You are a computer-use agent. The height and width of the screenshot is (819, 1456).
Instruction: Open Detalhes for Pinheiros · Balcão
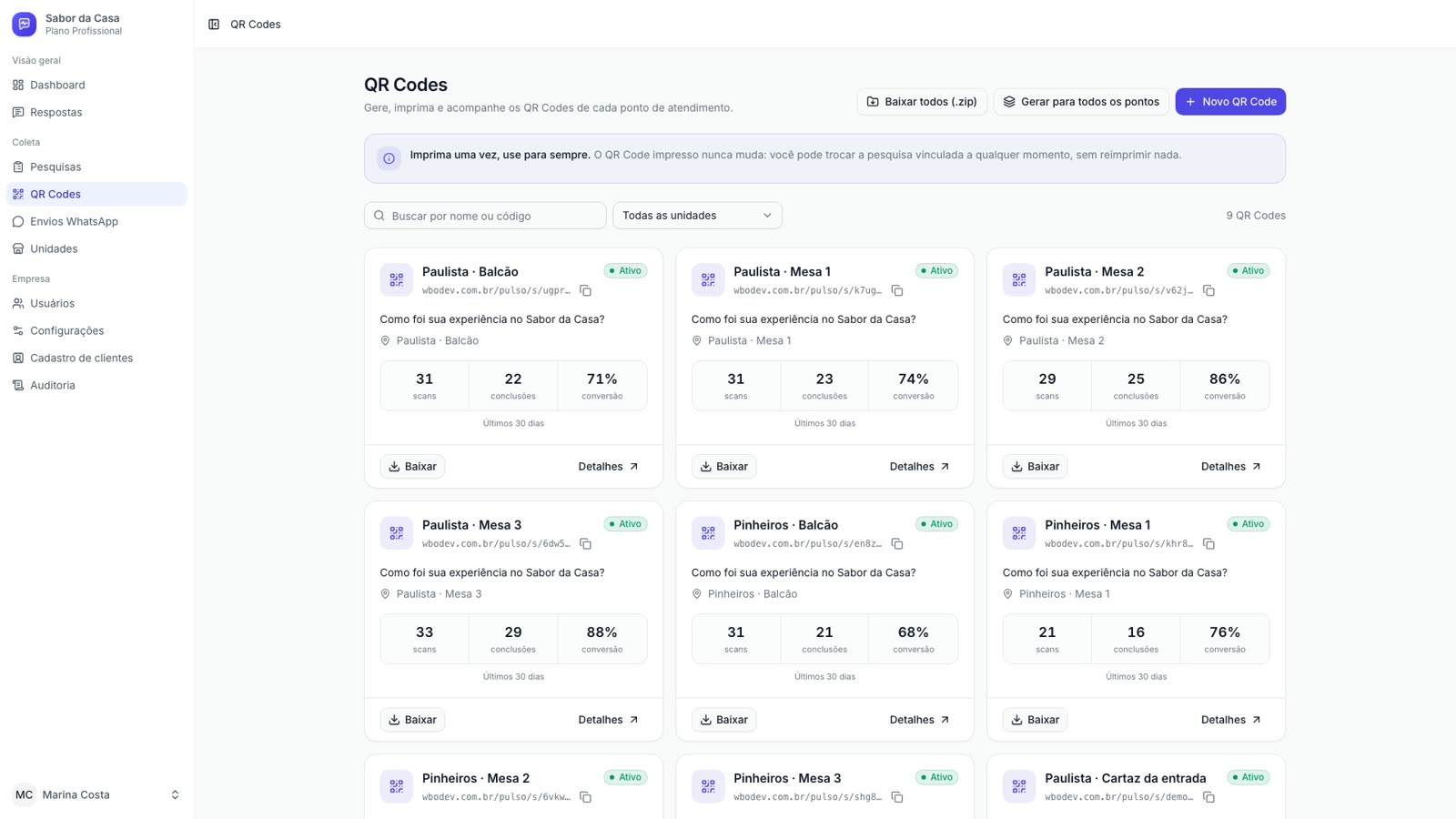[x=920, y=720]
